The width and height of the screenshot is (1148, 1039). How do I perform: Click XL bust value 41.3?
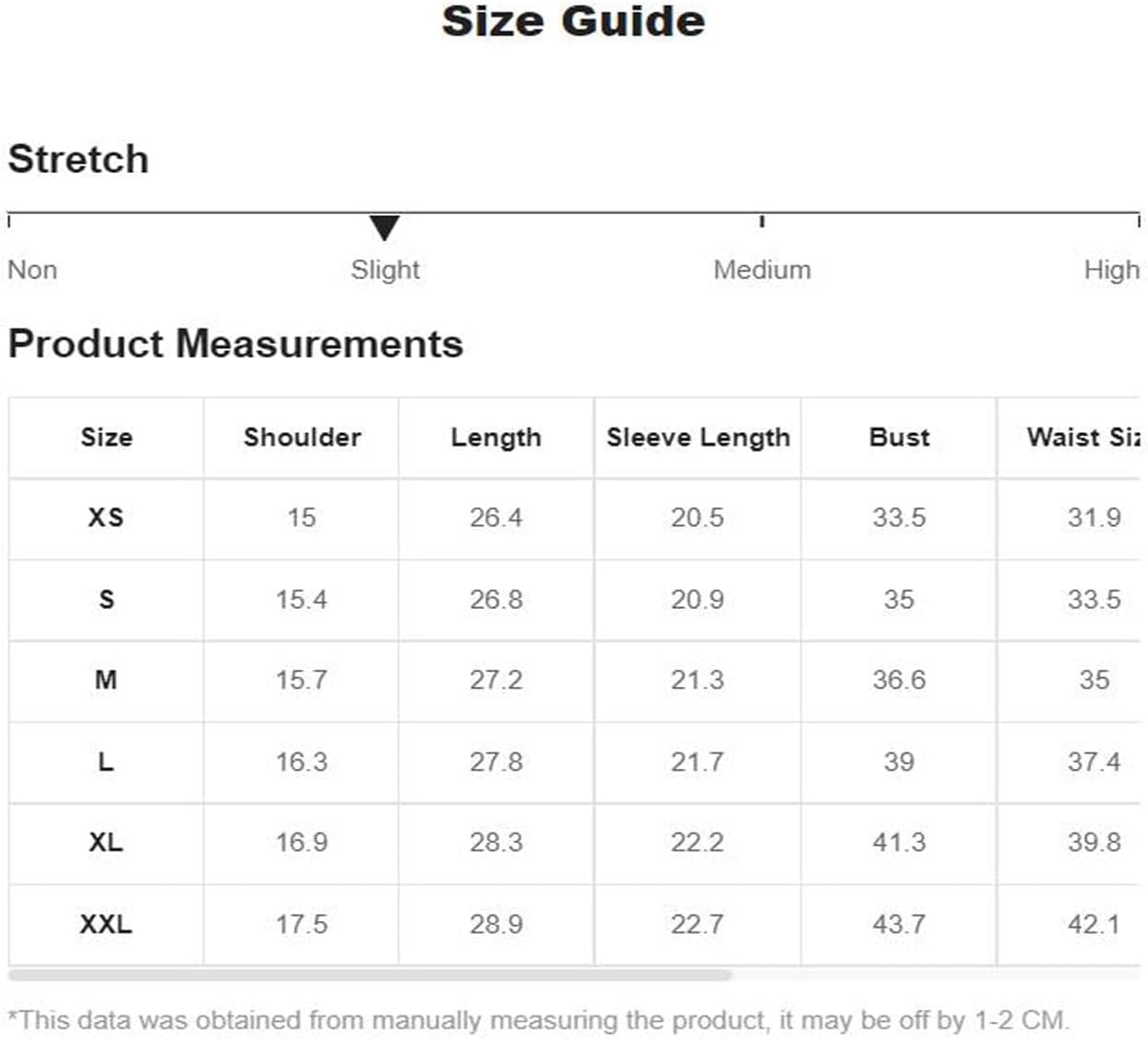pyautogui.click(x=899, y=843)
